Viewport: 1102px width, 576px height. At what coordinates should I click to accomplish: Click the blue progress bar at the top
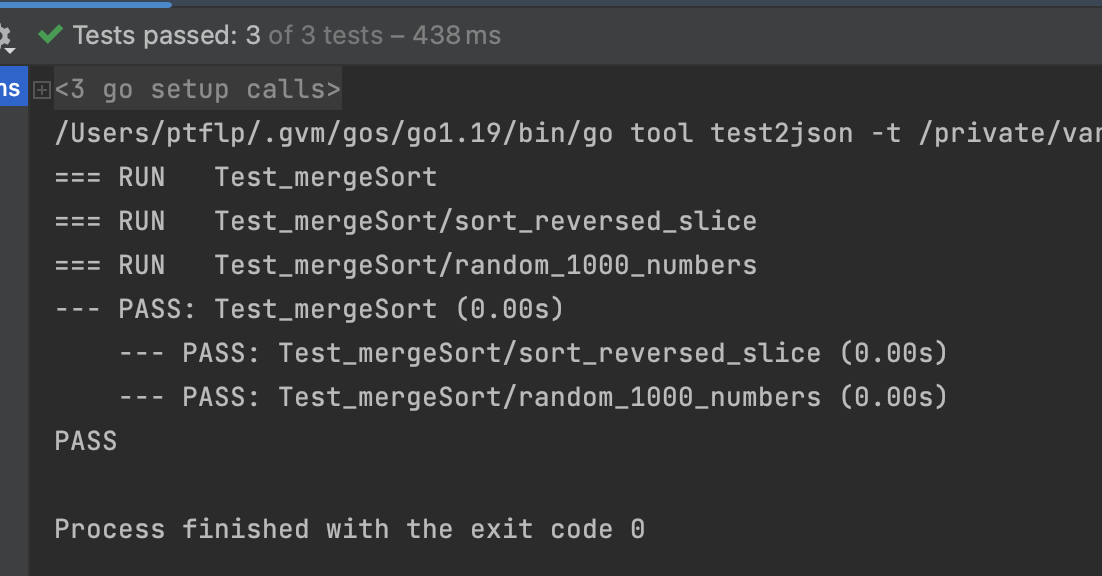(86, 4)
